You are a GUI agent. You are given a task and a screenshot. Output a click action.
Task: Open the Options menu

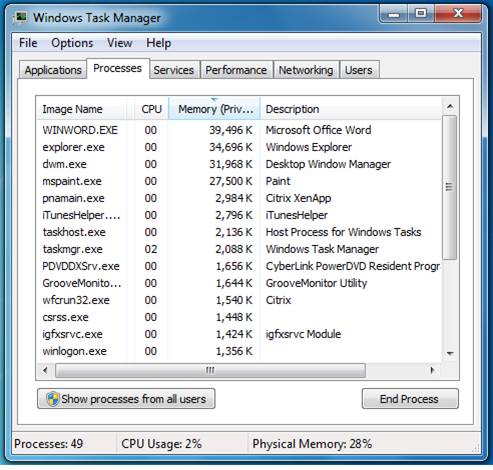tap(72, 43)
